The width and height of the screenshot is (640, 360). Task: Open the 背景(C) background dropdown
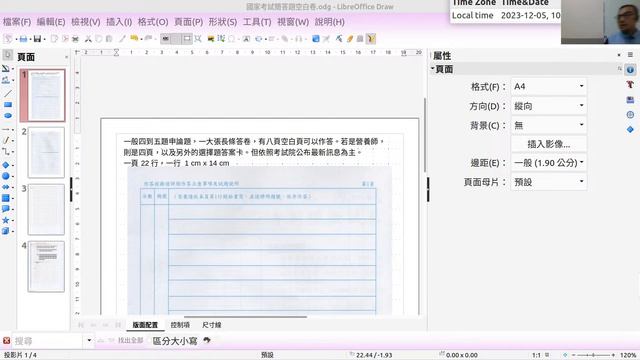coord(549,125)
